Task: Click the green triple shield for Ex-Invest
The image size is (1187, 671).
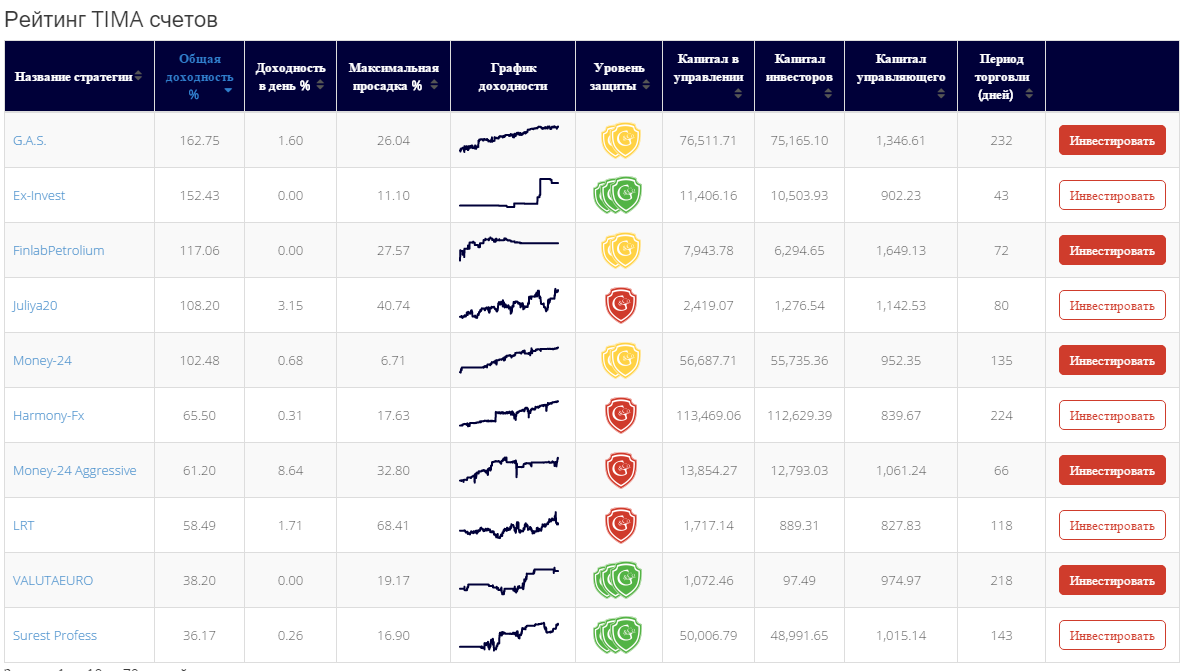Action: coord(618,196)
